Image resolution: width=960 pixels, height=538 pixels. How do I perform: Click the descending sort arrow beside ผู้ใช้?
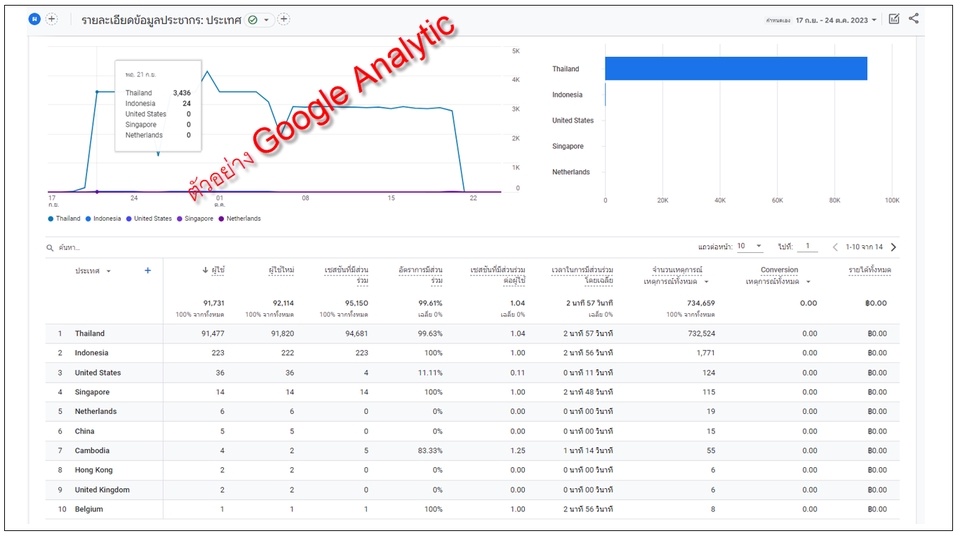point(205,270)
